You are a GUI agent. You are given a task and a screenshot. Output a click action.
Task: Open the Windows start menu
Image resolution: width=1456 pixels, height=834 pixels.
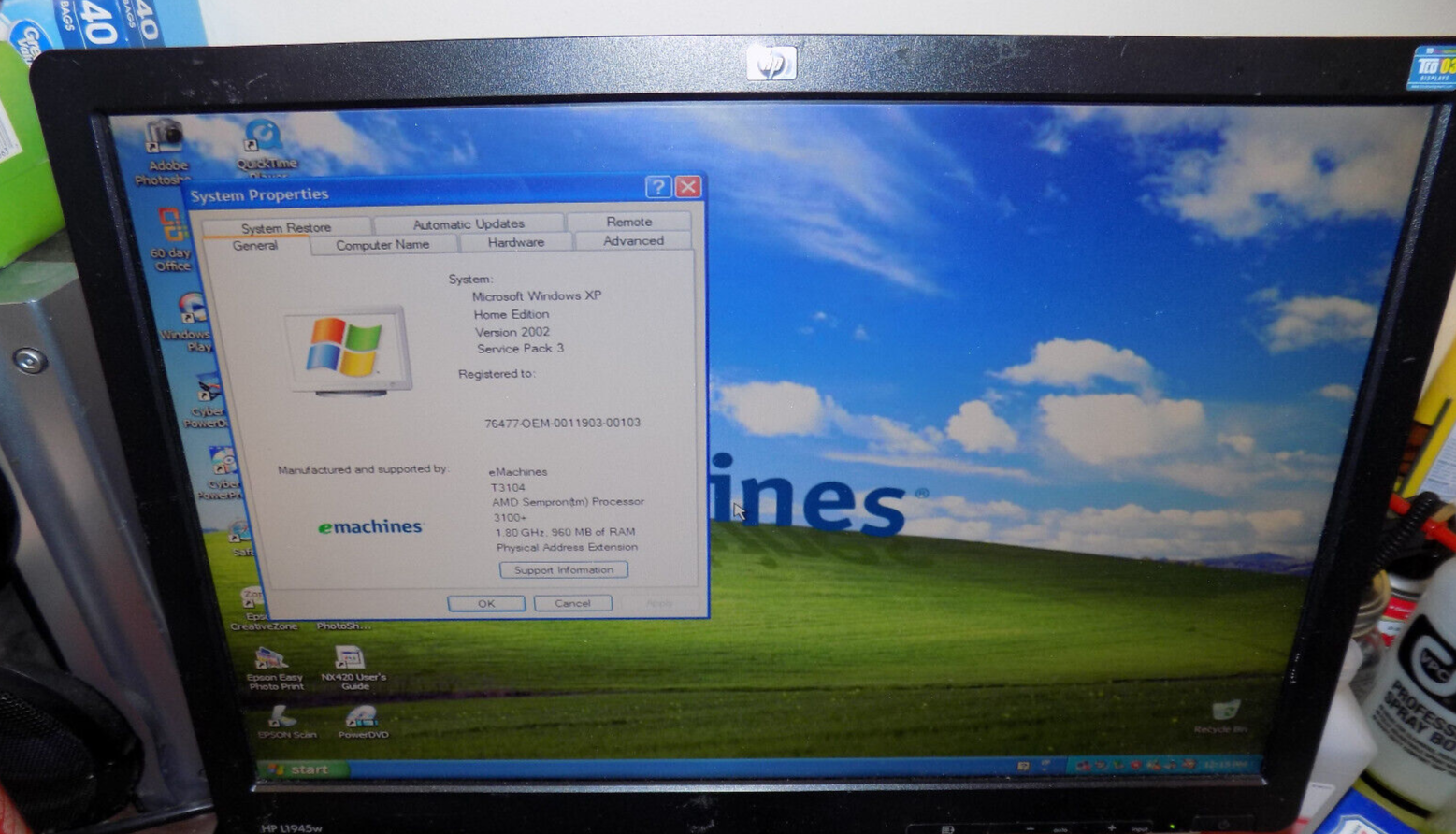(302, 769)
